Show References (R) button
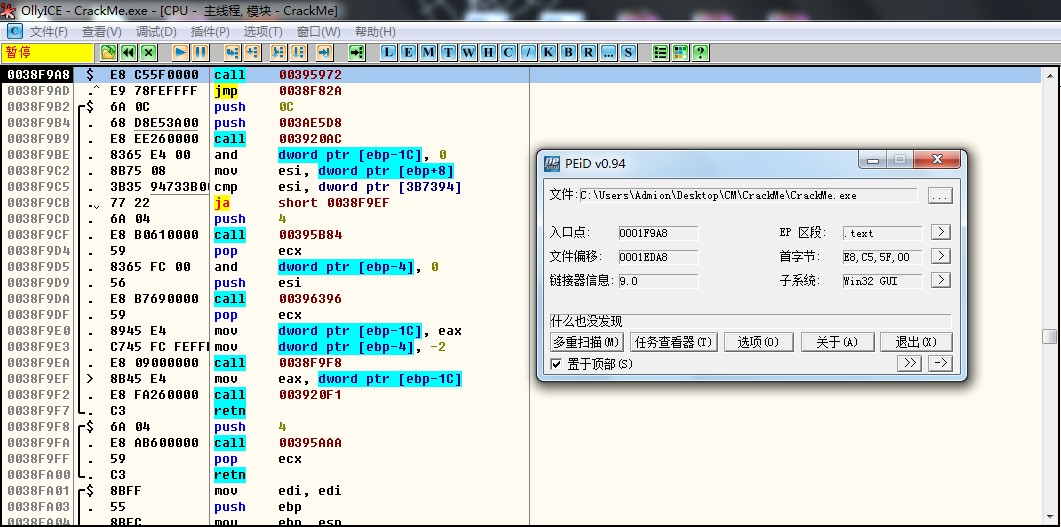1061x527 pixels. click(x=588, y=53)
